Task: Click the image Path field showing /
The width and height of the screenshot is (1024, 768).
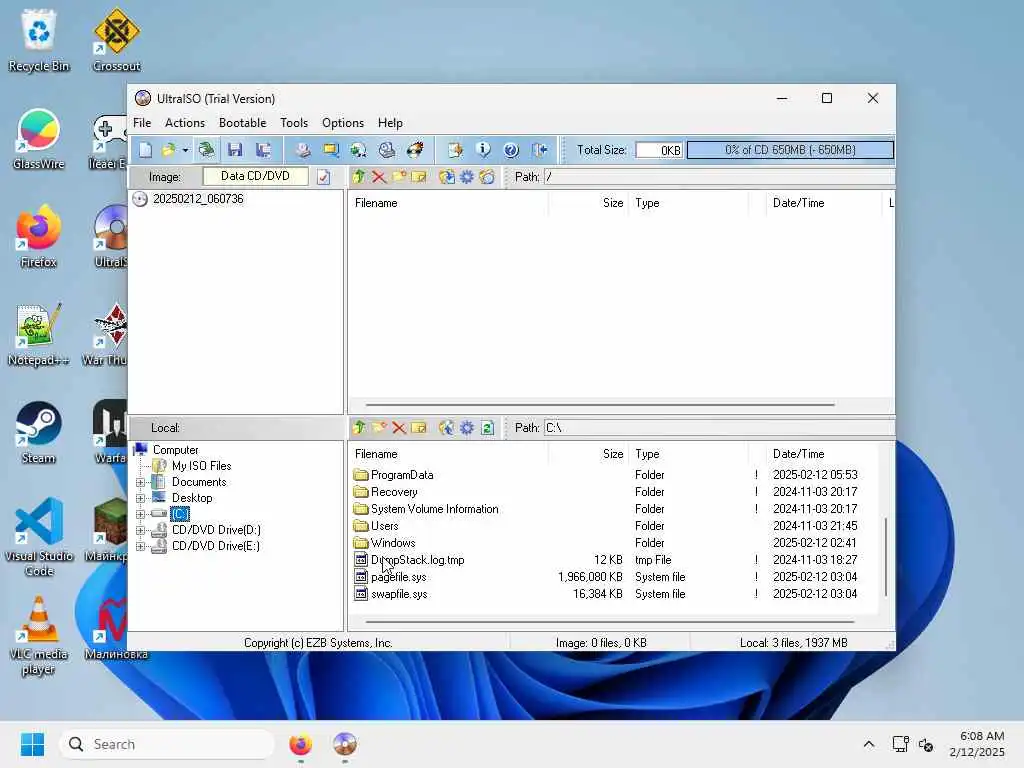Action: pos(720,177)
